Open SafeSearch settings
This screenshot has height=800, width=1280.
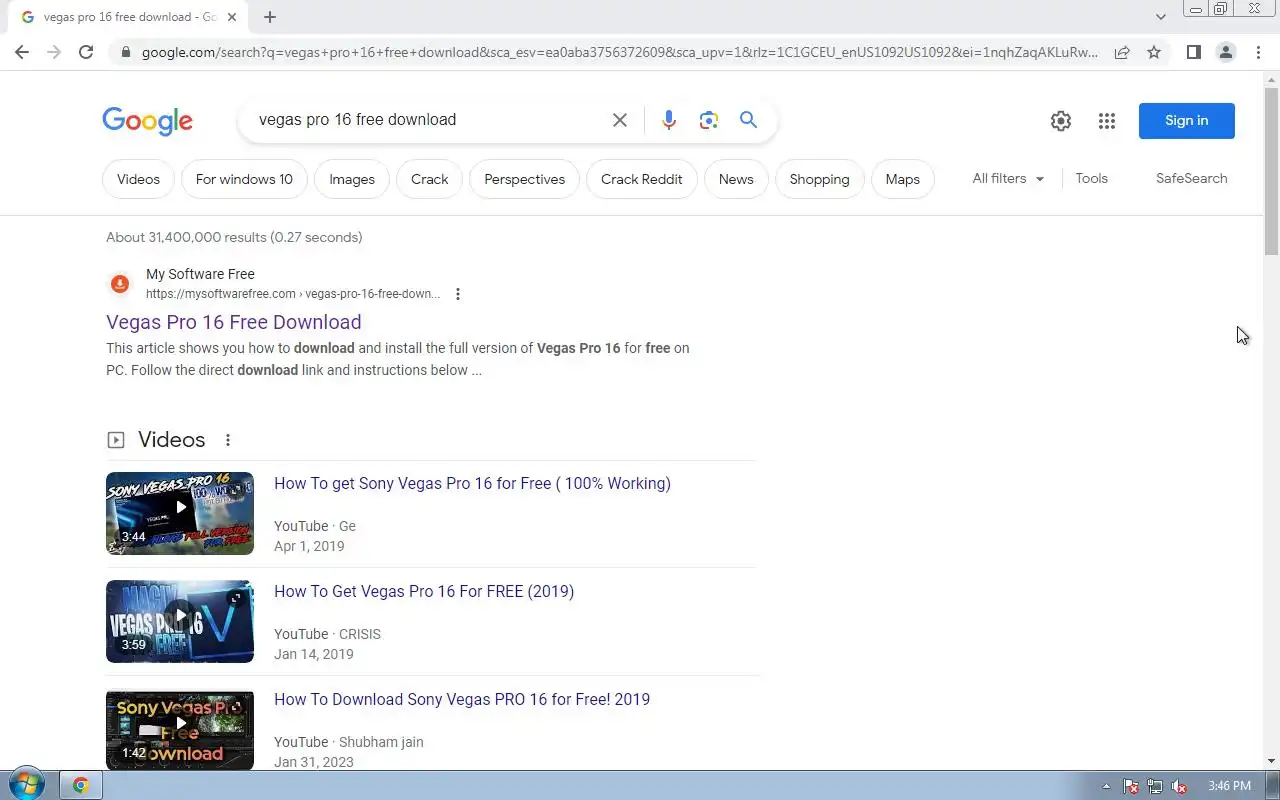click(1191, 178)
